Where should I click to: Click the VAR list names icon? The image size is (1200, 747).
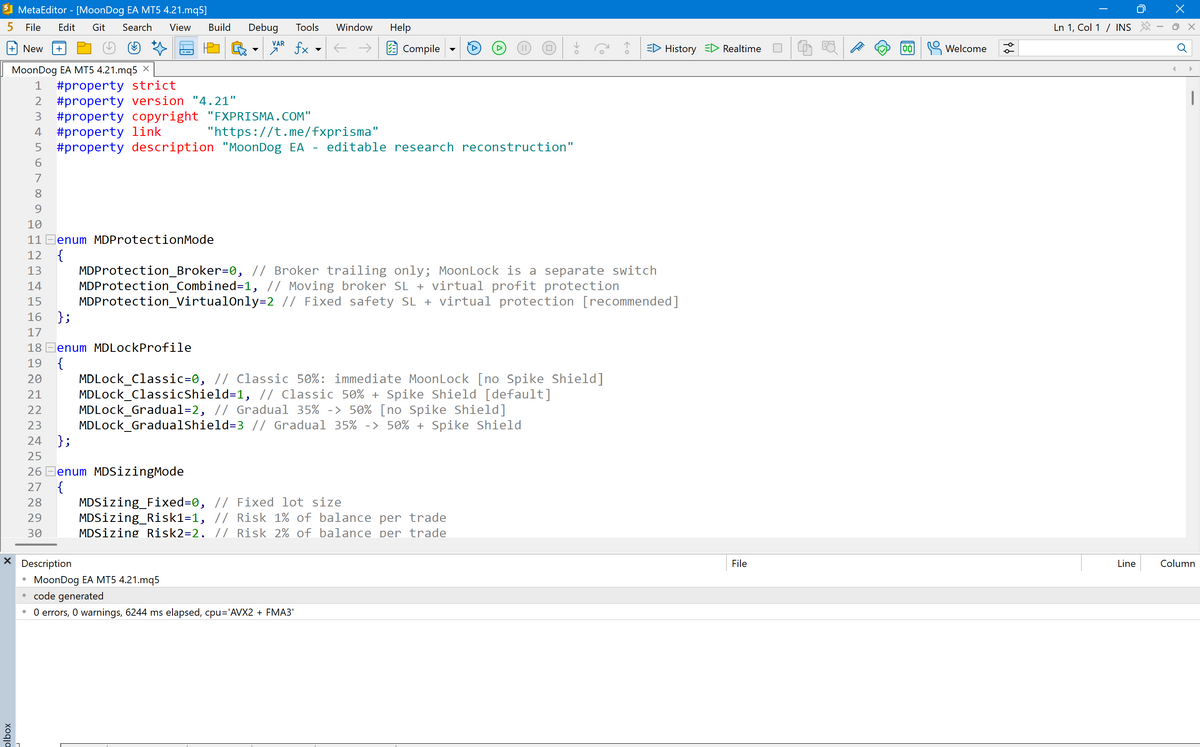tap(278, 48)
